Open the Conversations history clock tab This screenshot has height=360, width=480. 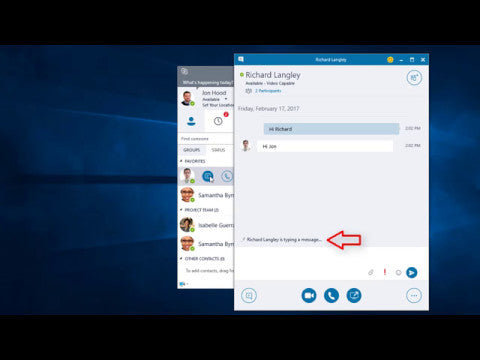pos(218,121)
